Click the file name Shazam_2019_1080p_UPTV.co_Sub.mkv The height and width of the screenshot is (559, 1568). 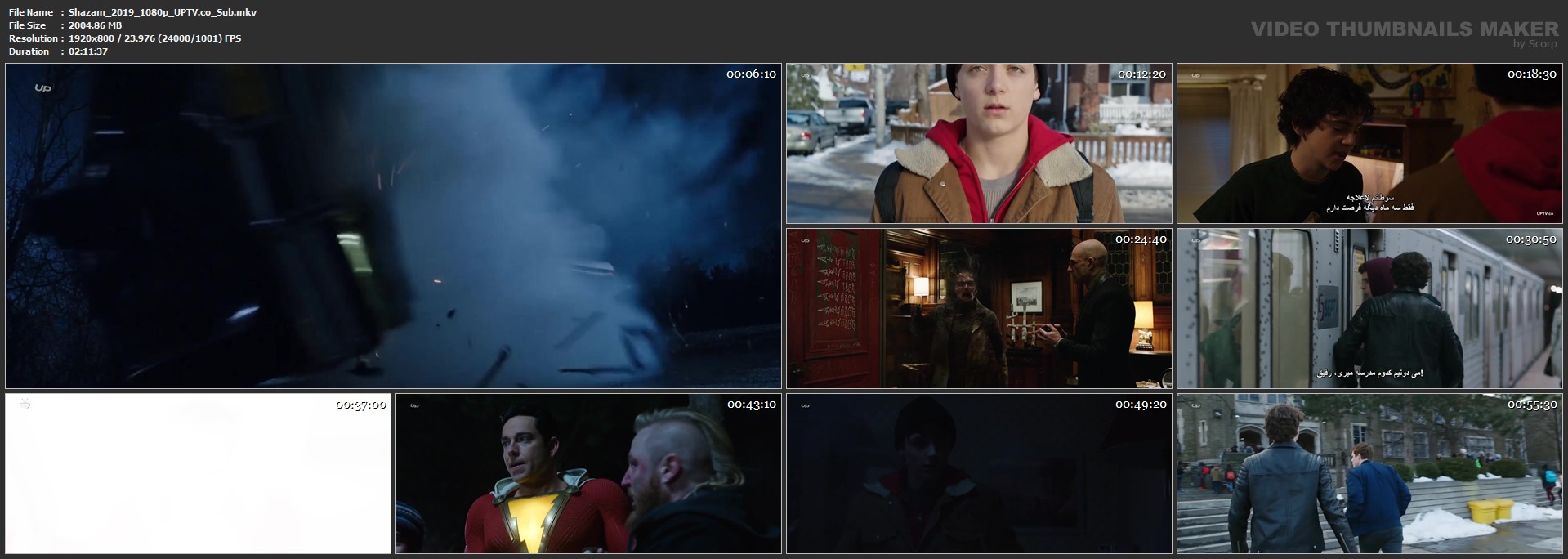pyautogui.click(x=163, y=12)
